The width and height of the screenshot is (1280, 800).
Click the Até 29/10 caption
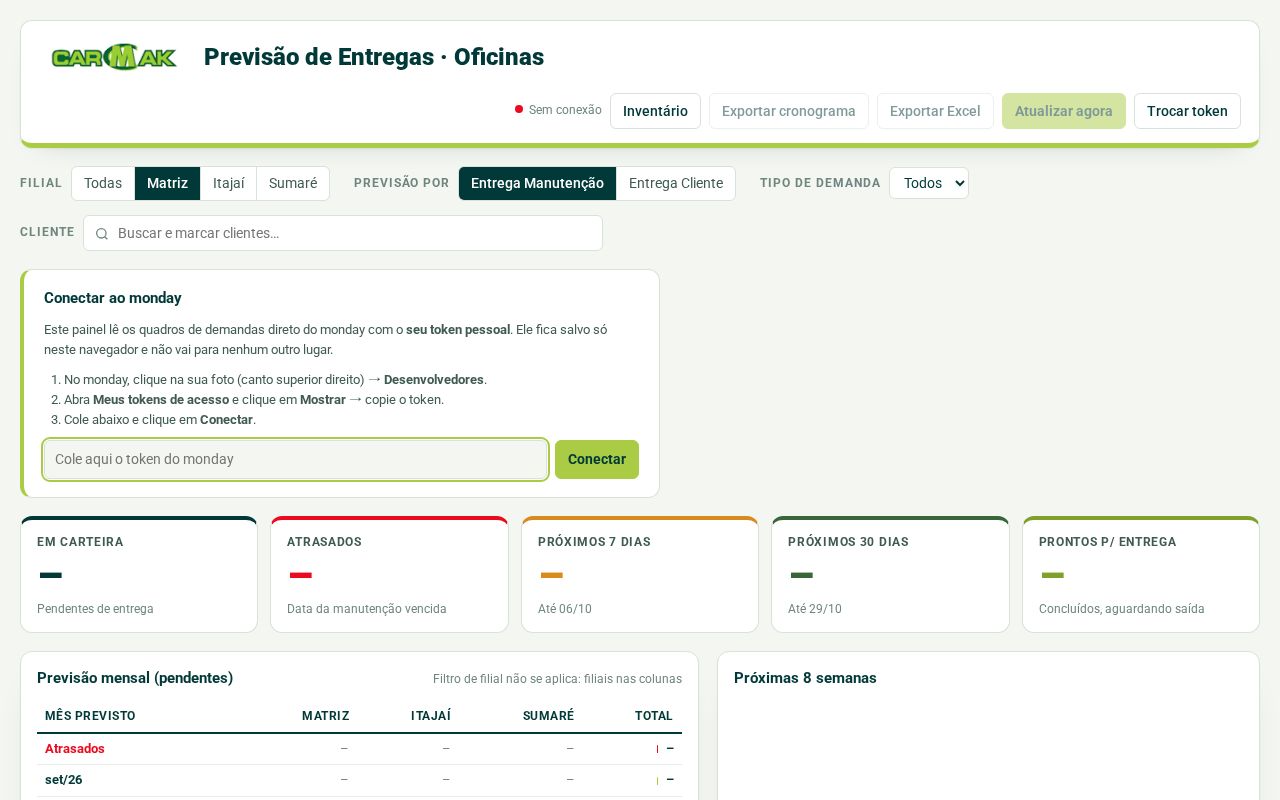coord(815,609)
